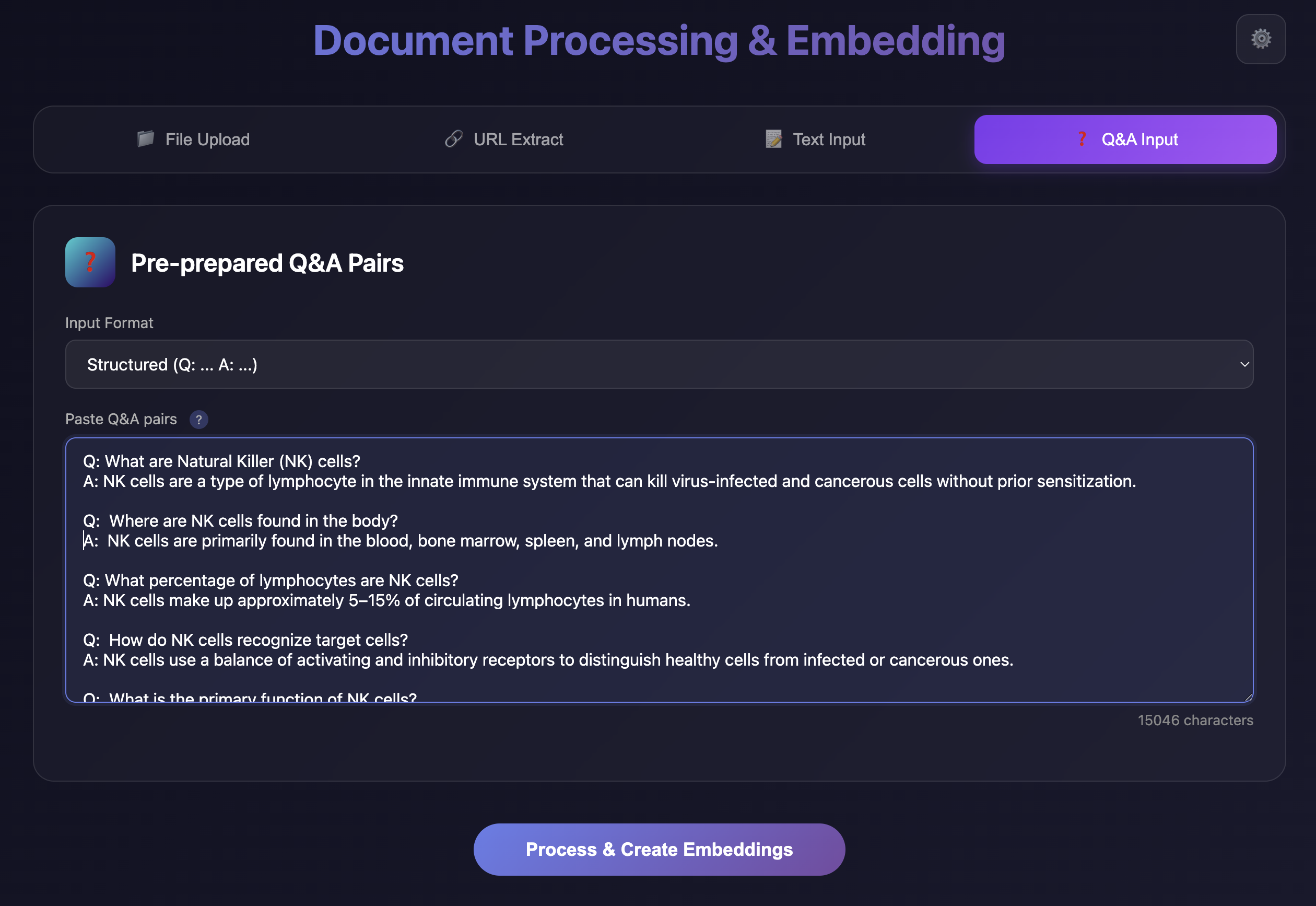Switch to the URL Extract tab

[x=504, y=140]
